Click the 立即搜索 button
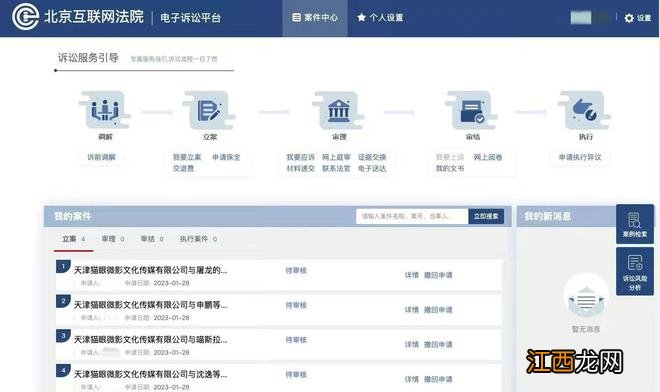The image size is (660, 392). (486, 216)
